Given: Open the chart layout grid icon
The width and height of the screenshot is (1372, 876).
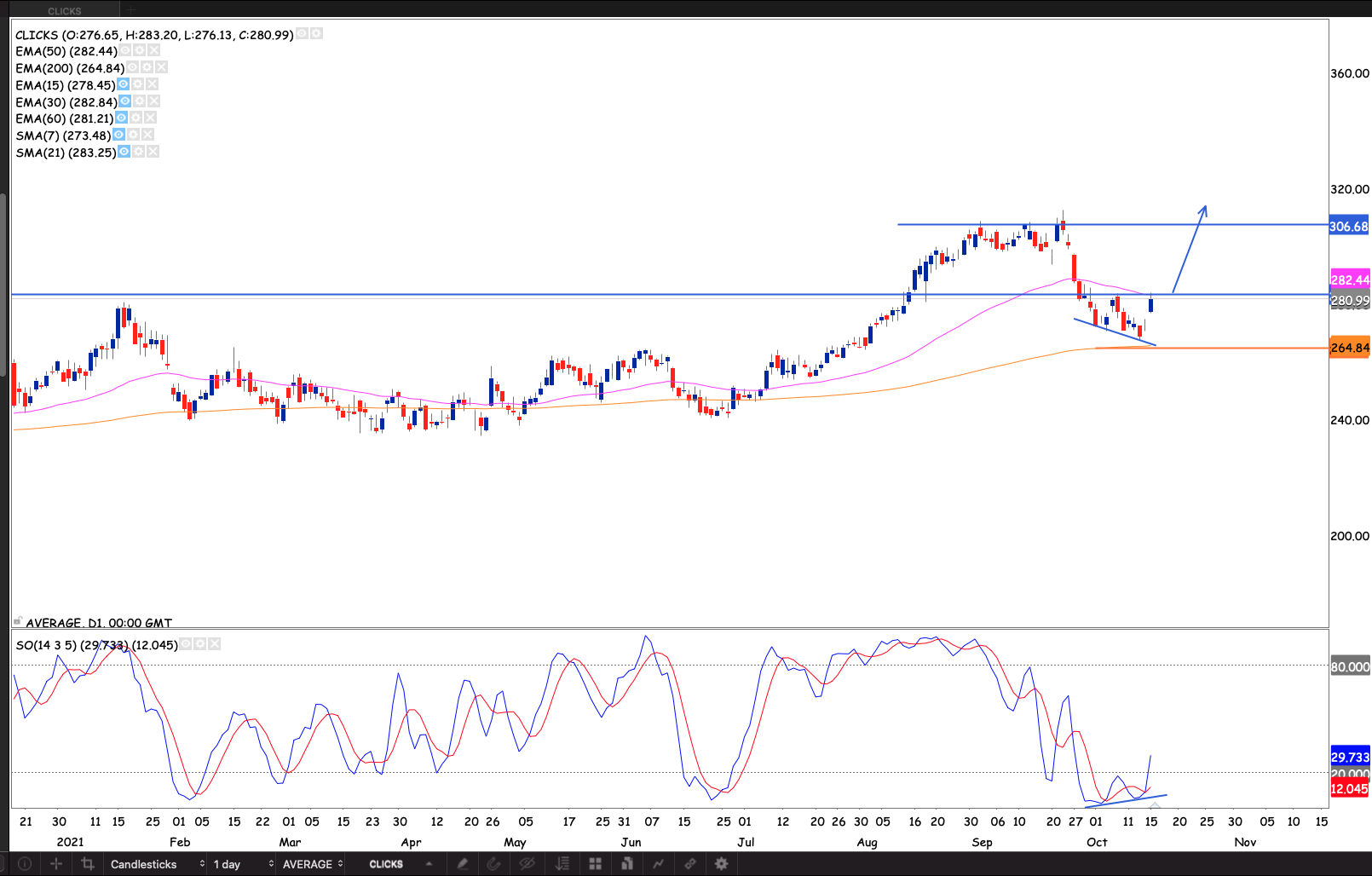Looking at the screenshot, I should [595, 864].
